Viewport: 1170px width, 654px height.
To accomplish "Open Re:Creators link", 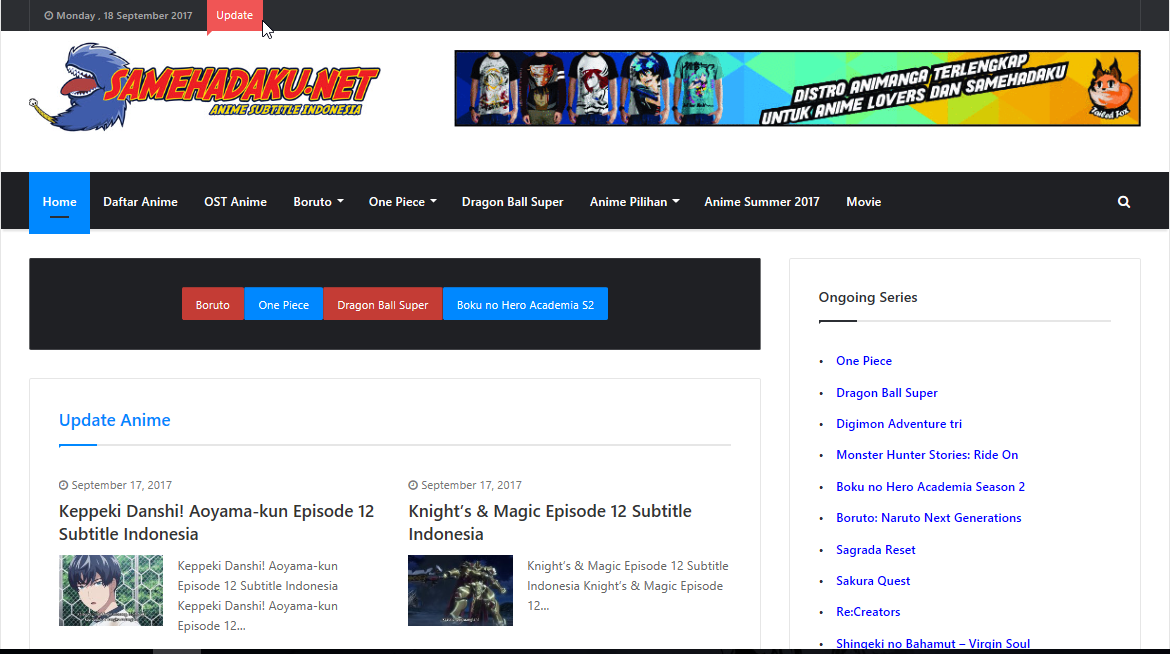I will (x=868, y=611).
